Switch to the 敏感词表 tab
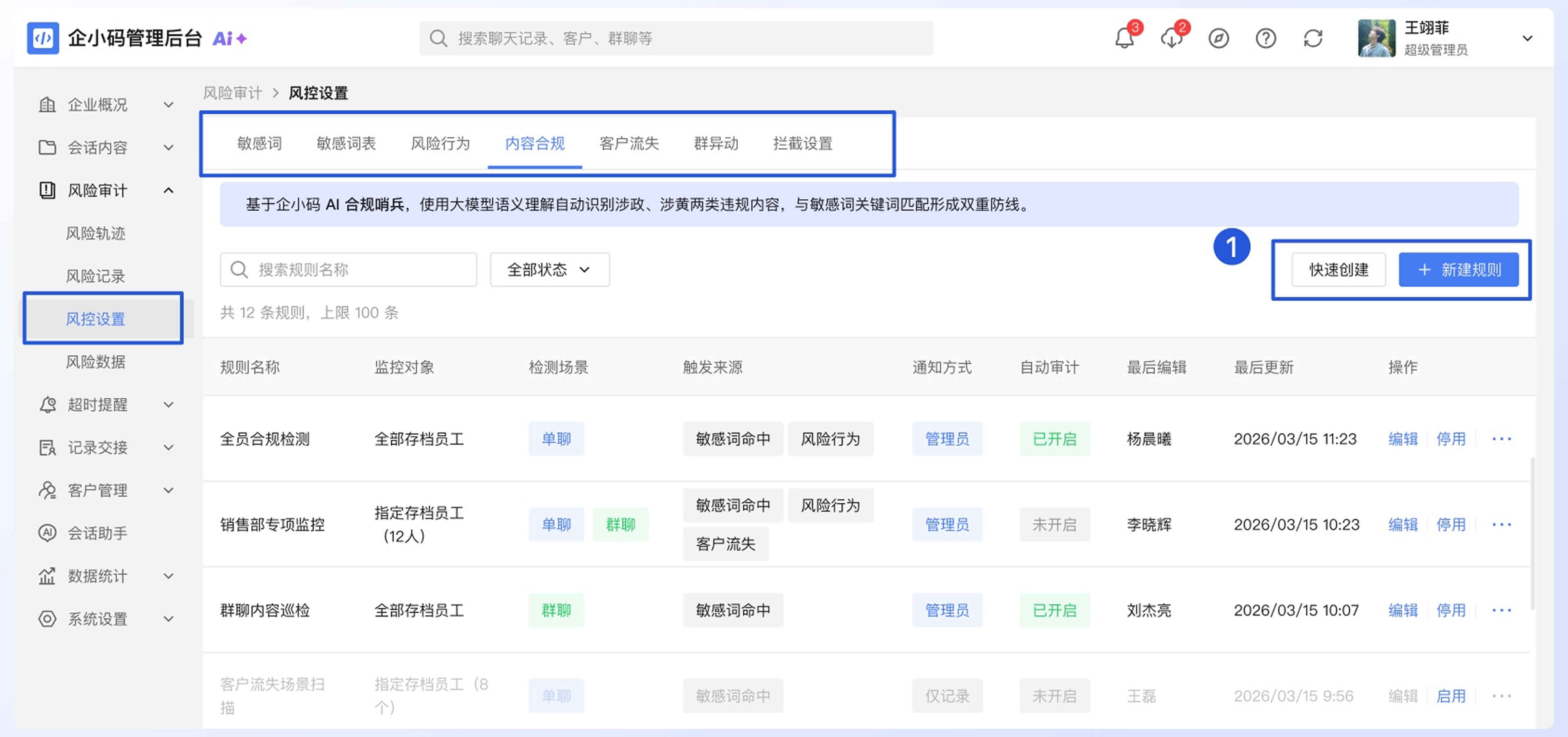This screenshot has height=737, width=1568. point(346,144)
